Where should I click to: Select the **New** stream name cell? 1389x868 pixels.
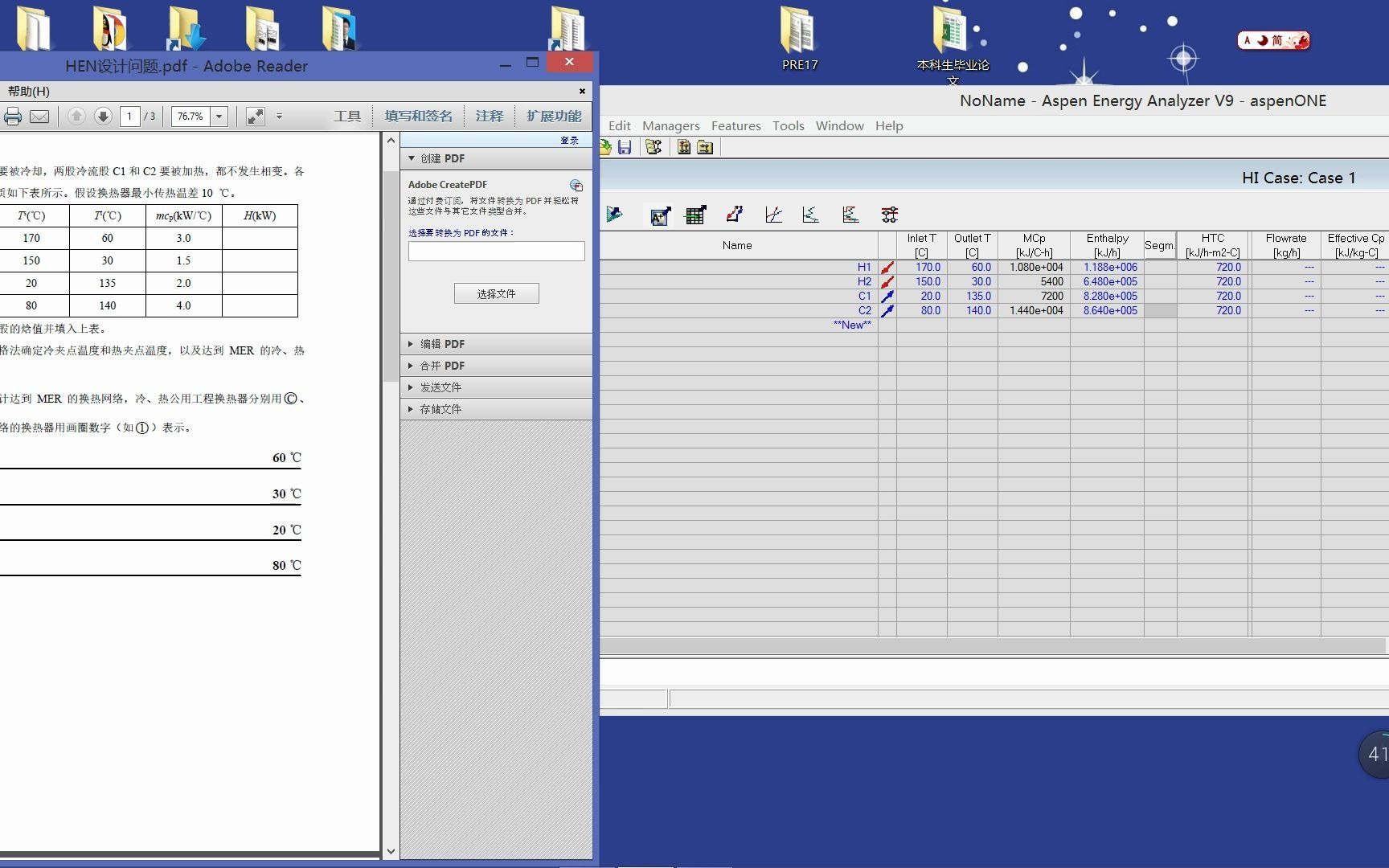click(739, 325)
